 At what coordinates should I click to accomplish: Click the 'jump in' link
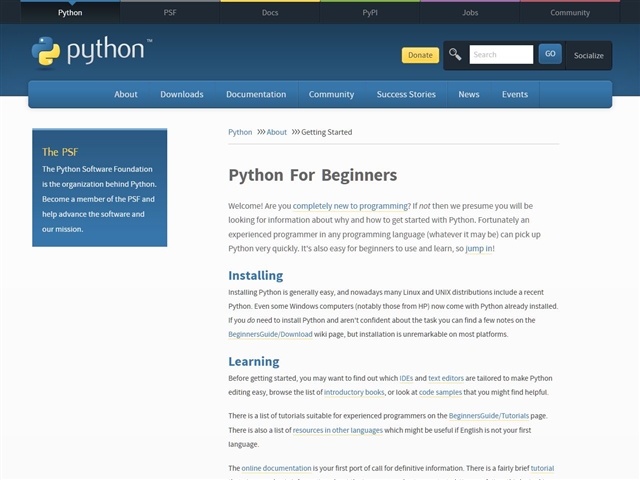pyautogui.click(x=479, y=249)
